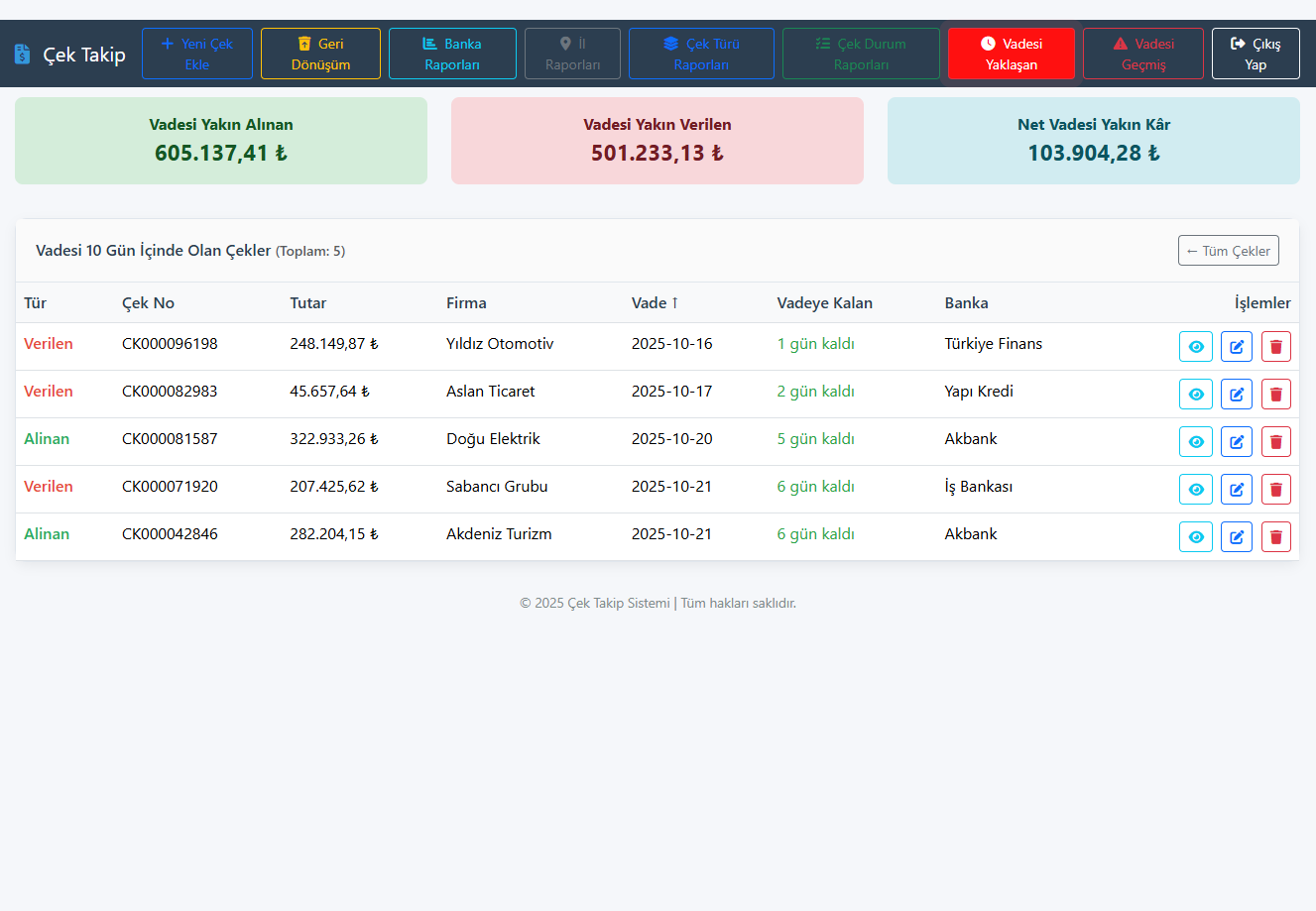Log out using Çıkış Yap
Image resolution: width=1316 pixels, height=911 pixels.
(x=1255, y=54)
